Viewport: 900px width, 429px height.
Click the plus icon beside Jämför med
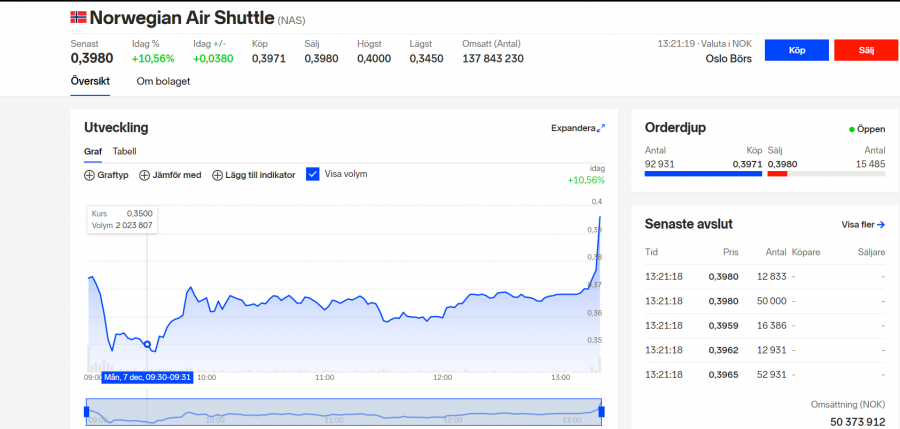(144, 175)
